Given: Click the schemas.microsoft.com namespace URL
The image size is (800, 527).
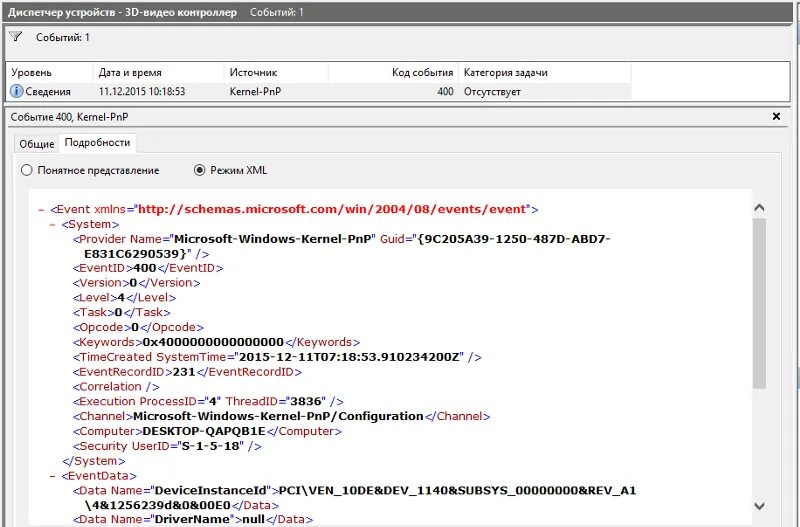Looking at the screenshot, I should pos(332,209).
